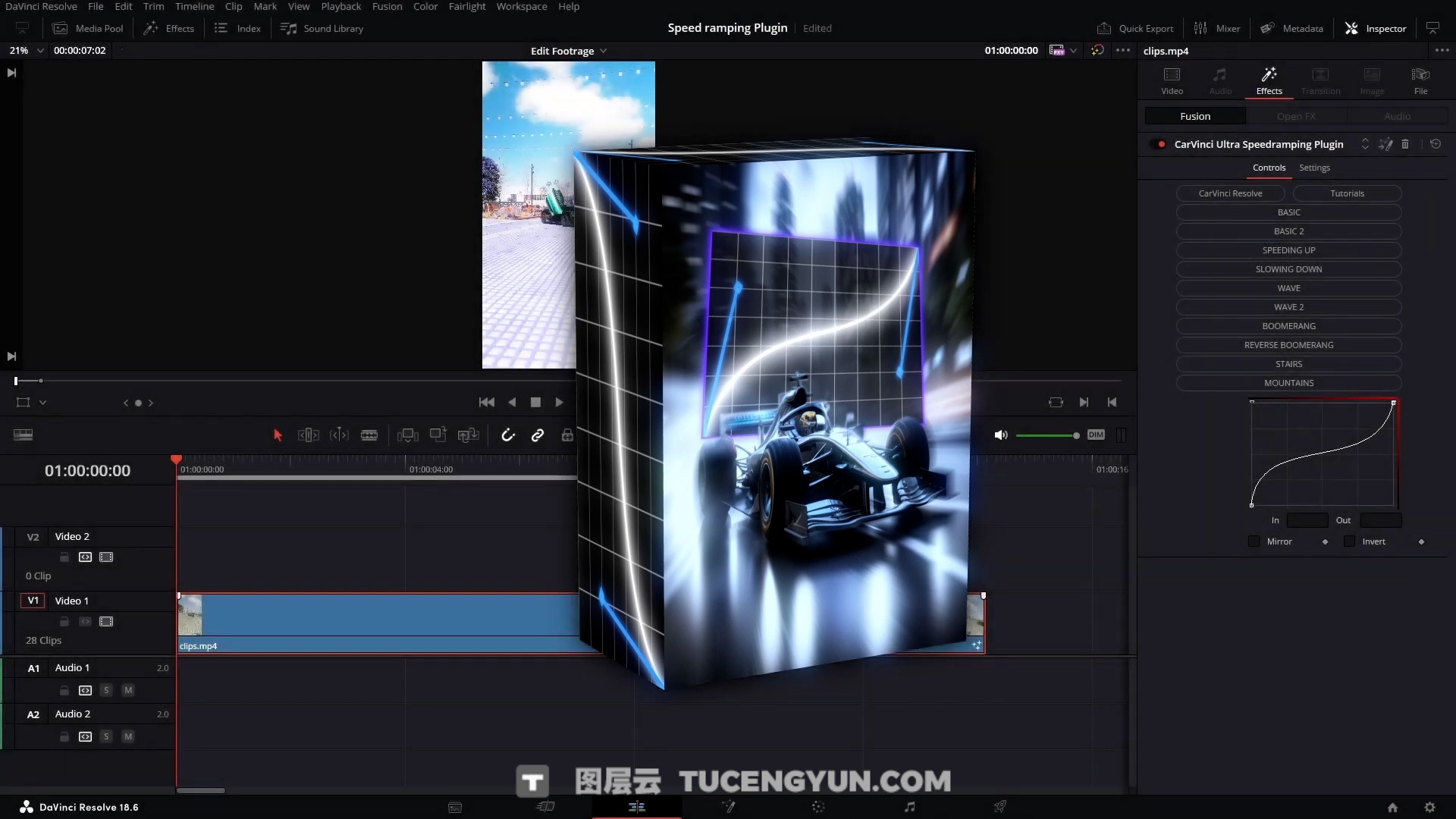Click the Blade edit mode icon
The height and width of the screenshot is (819, 1456).
pos(369,435)
